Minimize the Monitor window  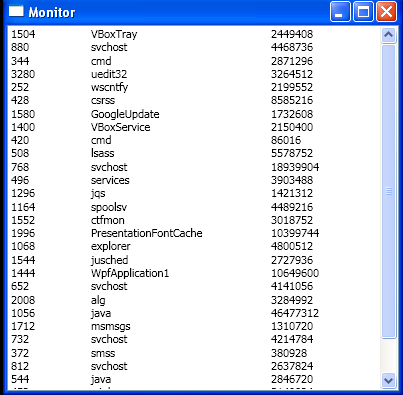pos(340,12)
